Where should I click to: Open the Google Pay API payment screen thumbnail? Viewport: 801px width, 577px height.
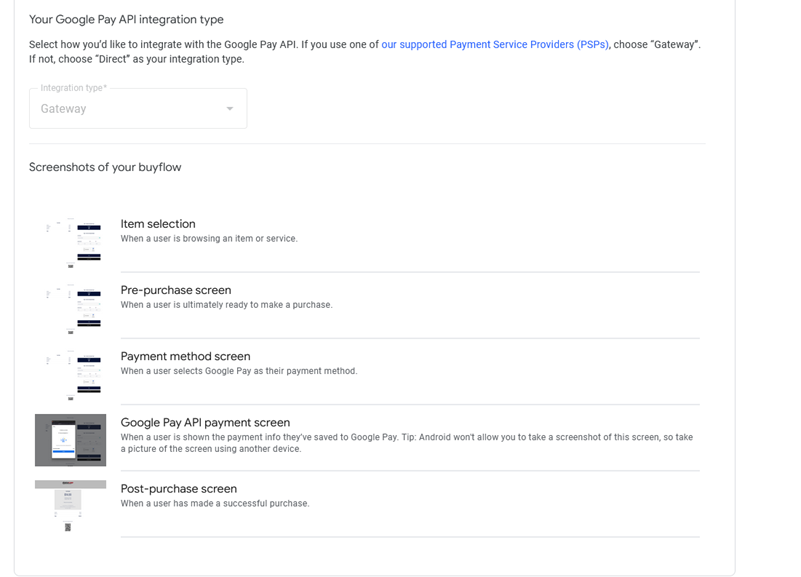[70, 440]
